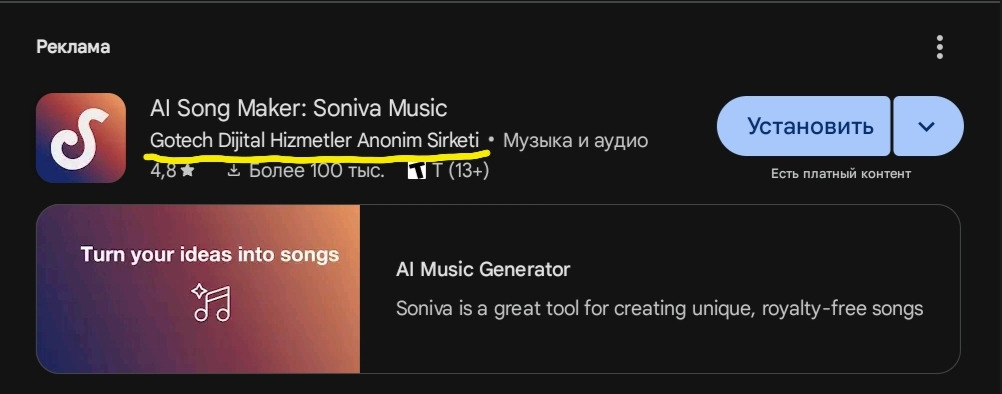This screenshot has height=394, width=1002.
Task: Open the three-dot ad options menu
Action: (x=939, y=47)
